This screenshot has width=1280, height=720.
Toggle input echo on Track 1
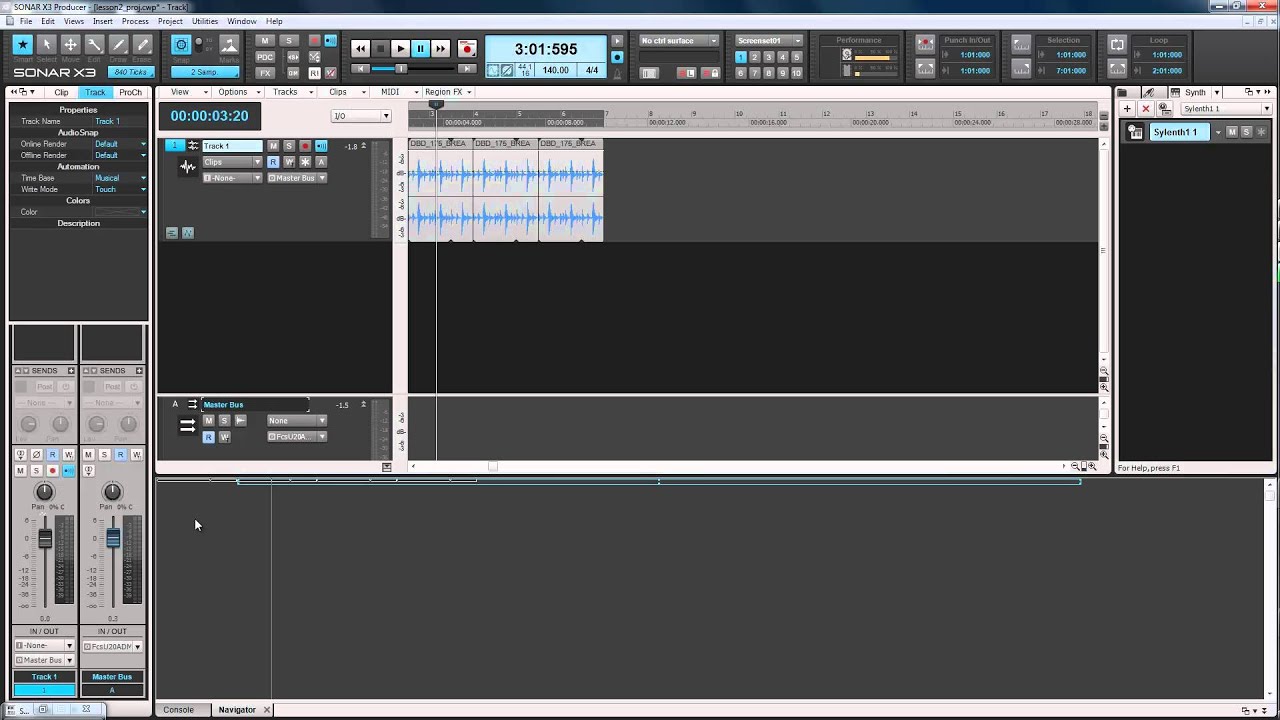tap(321, 146)
